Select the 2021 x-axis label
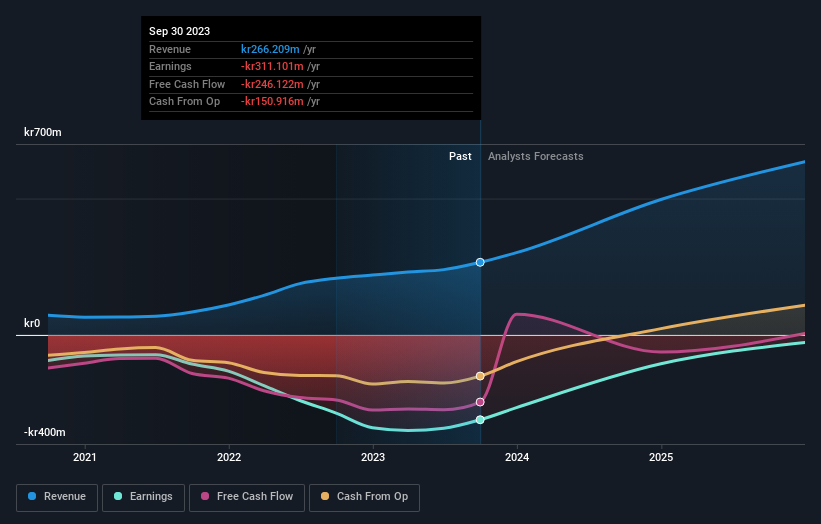The height and width of the screenshot is (524, 821). [x=85, y=457]
